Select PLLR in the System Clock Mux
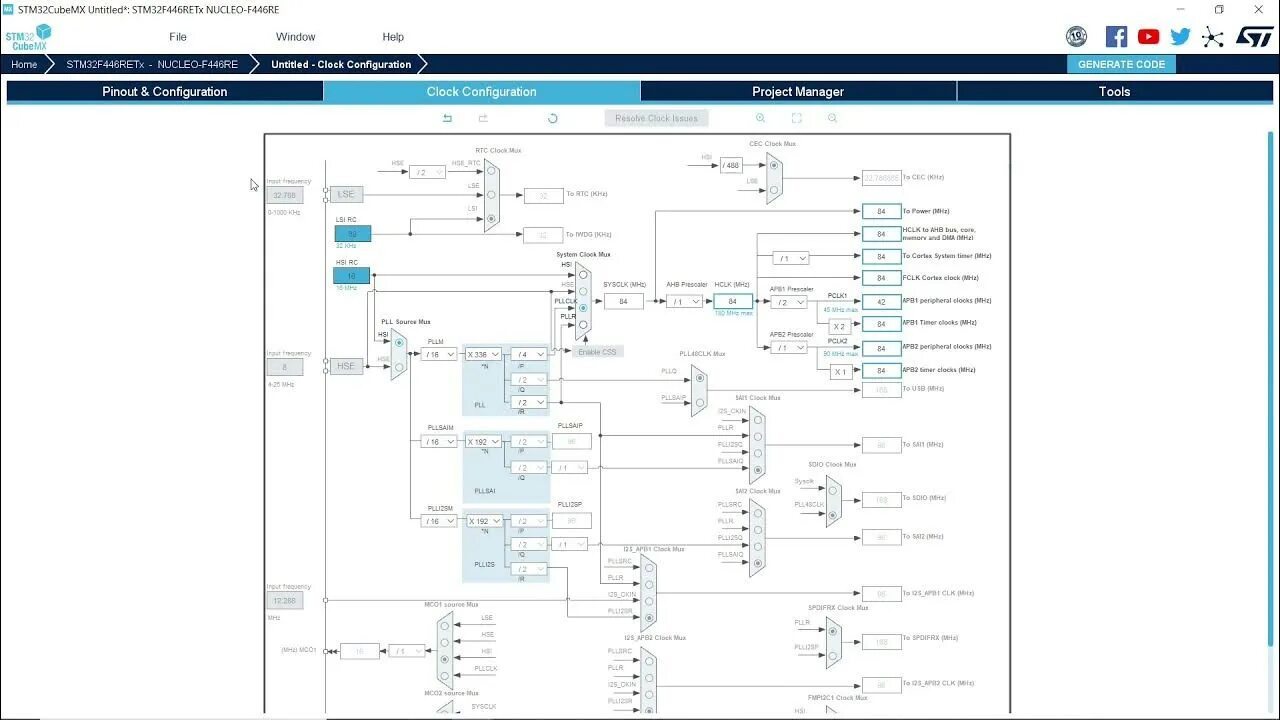 tap(583, 324)
